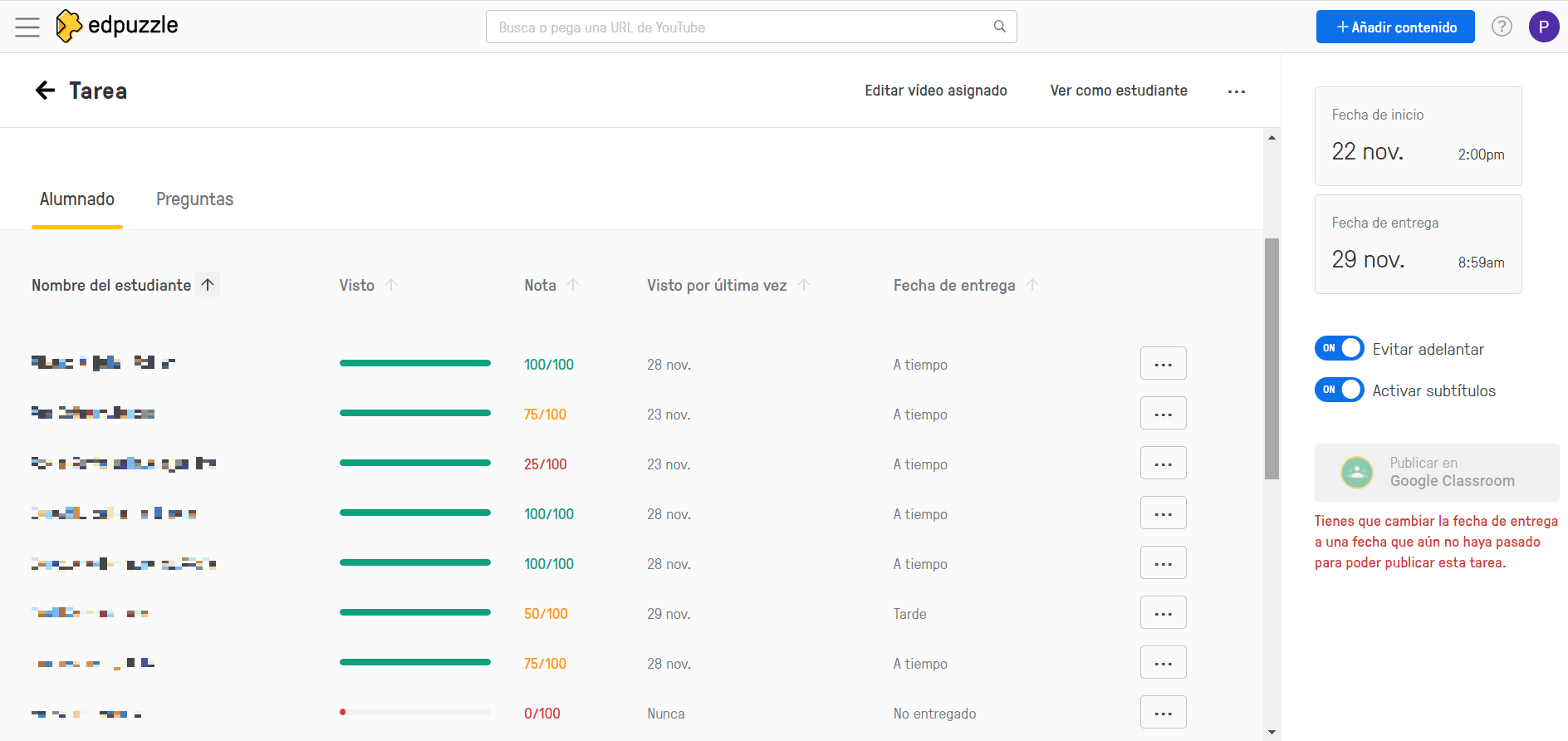Click the Edpuzzle logo

pyautogui.click(x=117, y=26)
